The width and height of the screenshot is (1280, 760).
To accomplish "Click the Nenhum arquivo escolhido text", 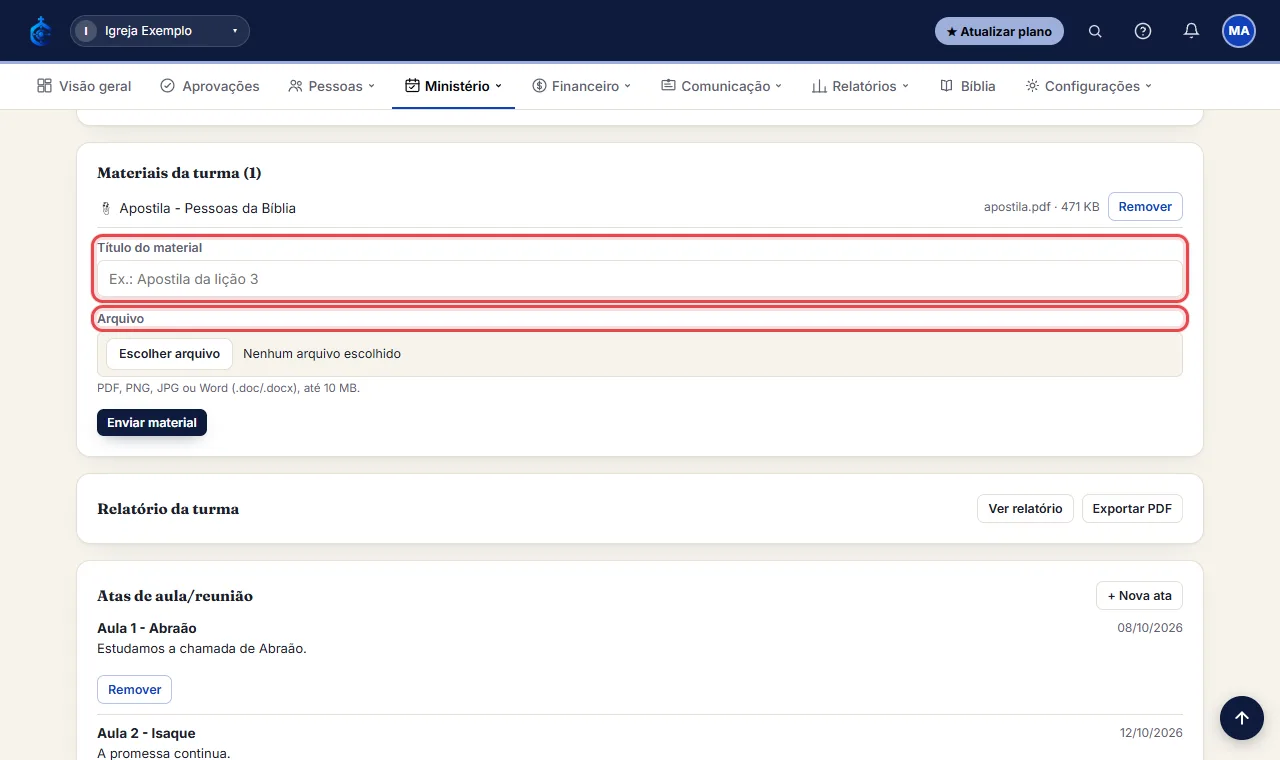I will [x=322, y=354].
